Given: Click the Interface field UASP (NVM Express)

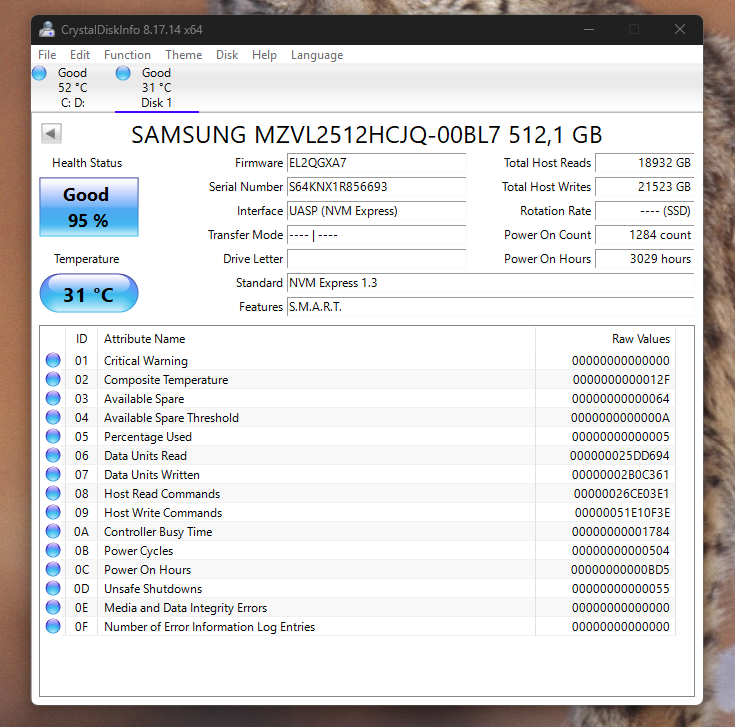Looking at the screenshot, I should [376, 211].
